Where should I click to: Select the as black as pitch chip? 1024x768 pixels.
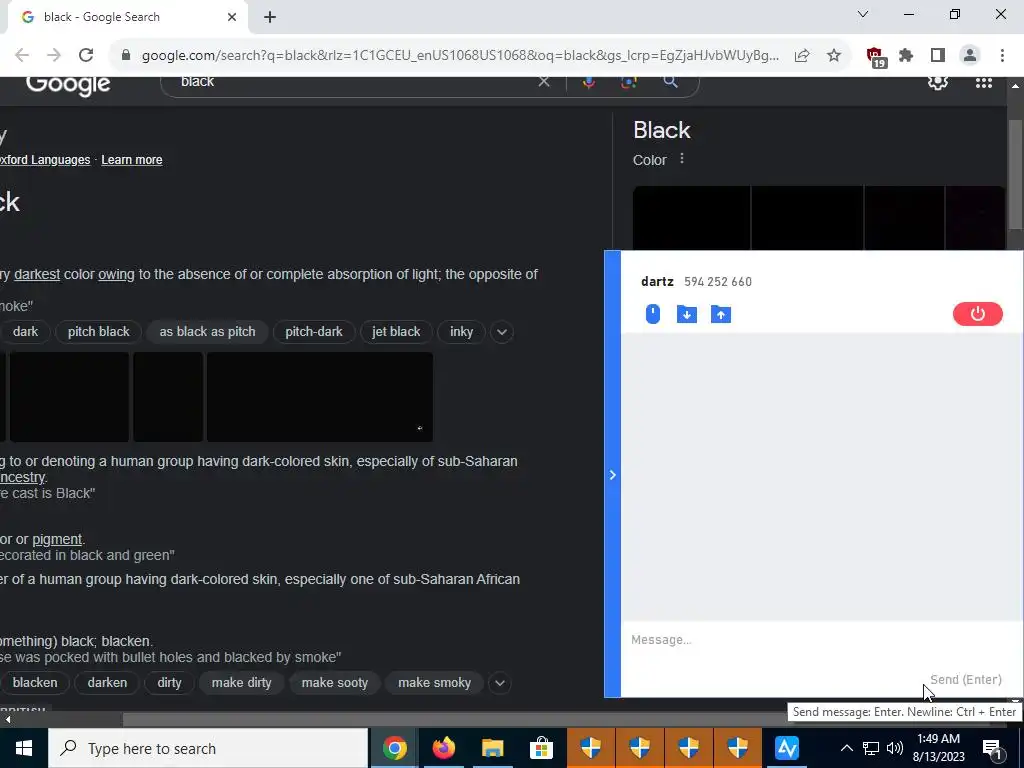tap(207, 332)
